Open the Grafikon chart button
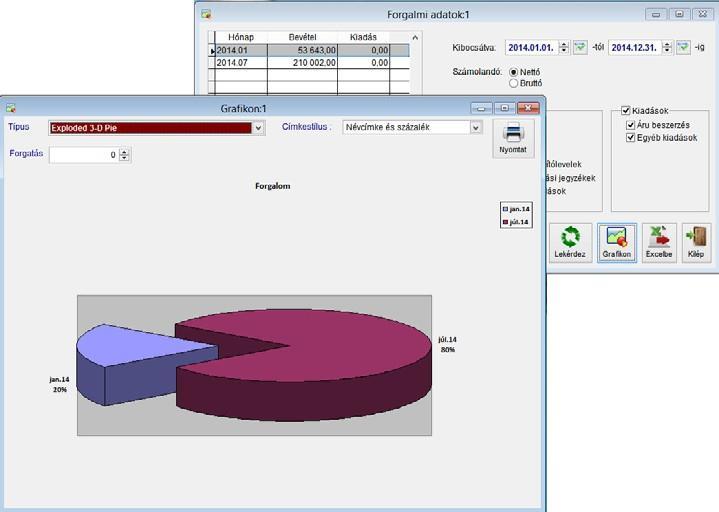This screenshot has height=512, width=719. pos(616,243)
